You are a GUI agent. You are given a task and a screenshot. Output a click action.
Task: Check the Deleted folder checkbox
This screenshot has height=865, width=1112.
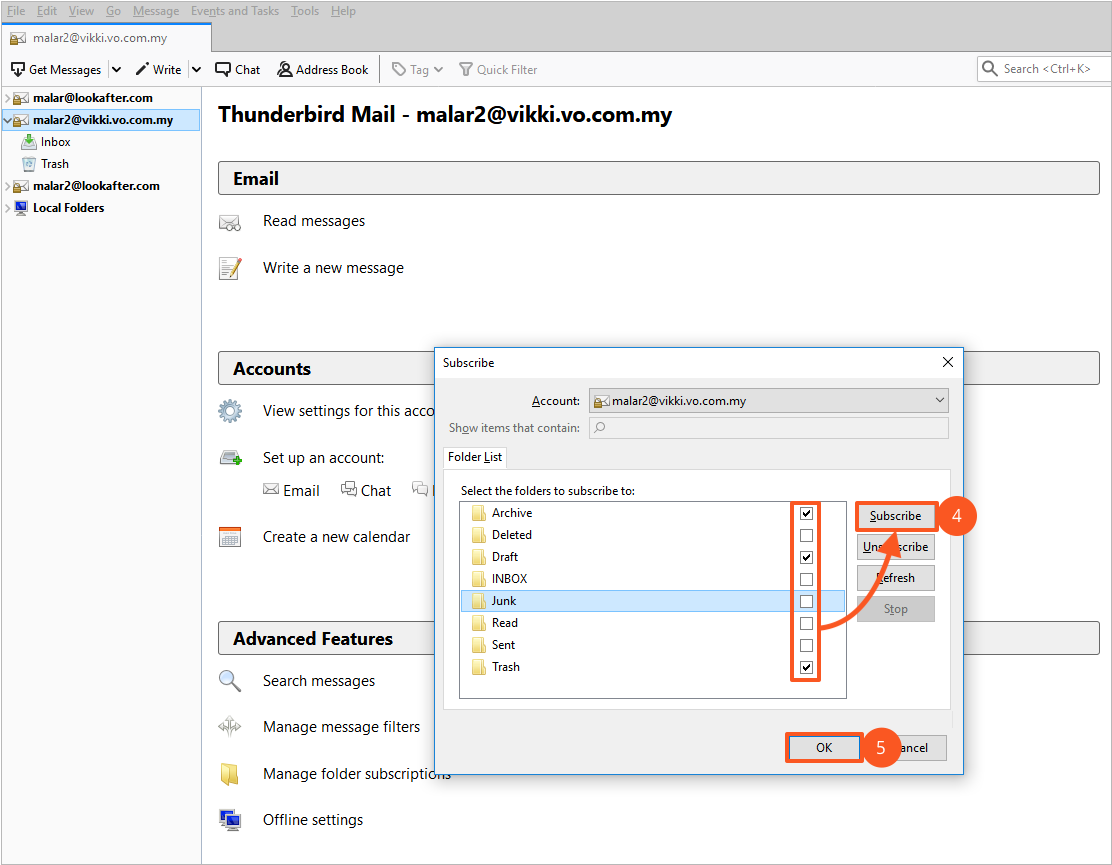point(806,535)
